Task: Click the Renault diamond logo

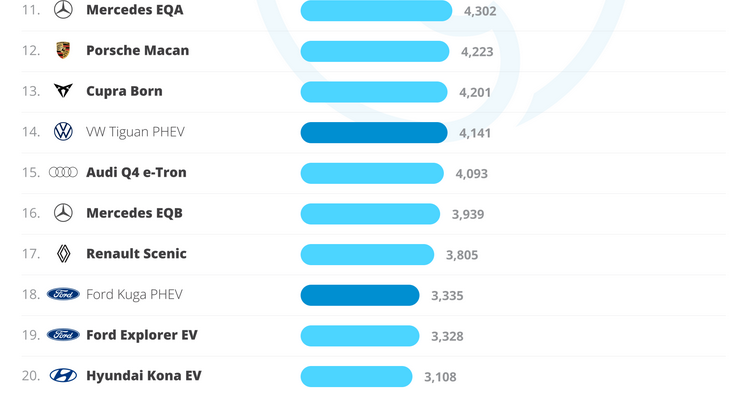Action: pyautogui.click(x=63, y=254)
